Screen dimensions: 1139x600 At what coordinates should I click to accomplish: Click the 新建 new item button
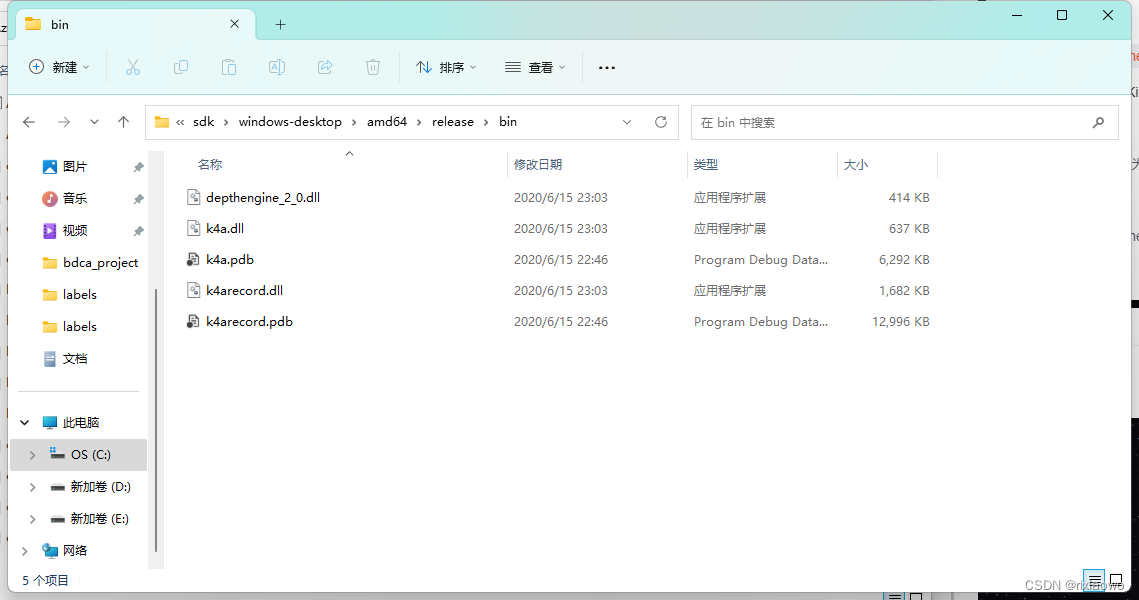click(59, 67)
